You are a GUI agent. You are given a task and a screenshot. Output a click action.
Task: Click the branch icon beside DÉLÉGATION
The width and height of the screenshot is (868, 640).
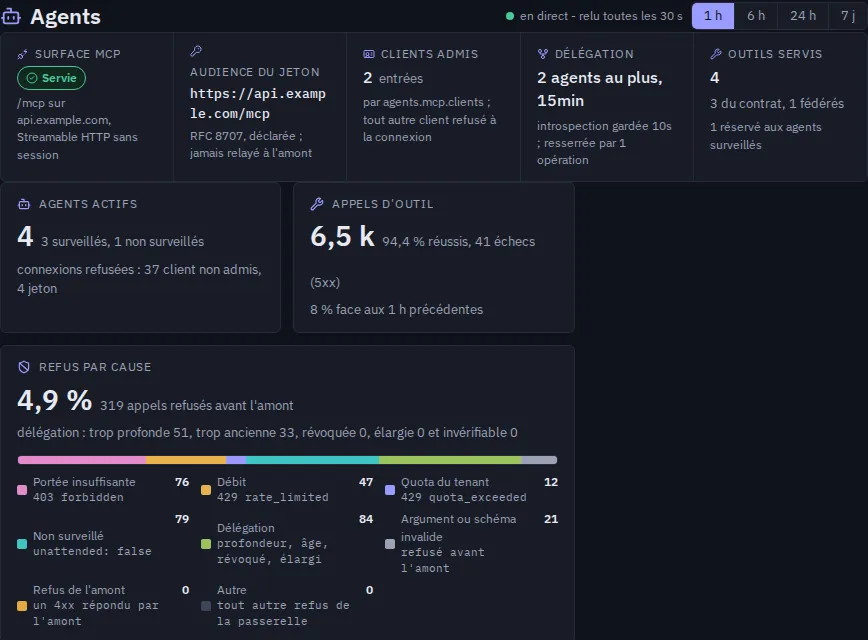click(542, 54)
